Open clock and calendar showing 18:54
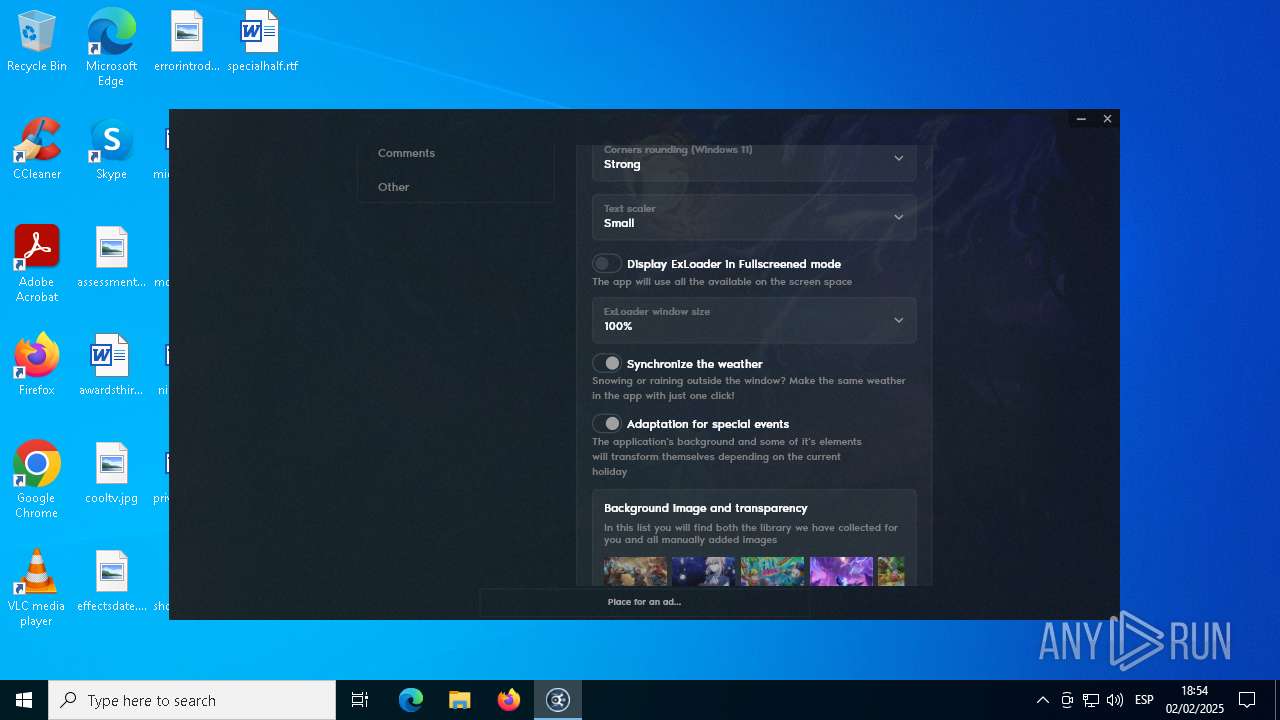 coord(1194,700)
